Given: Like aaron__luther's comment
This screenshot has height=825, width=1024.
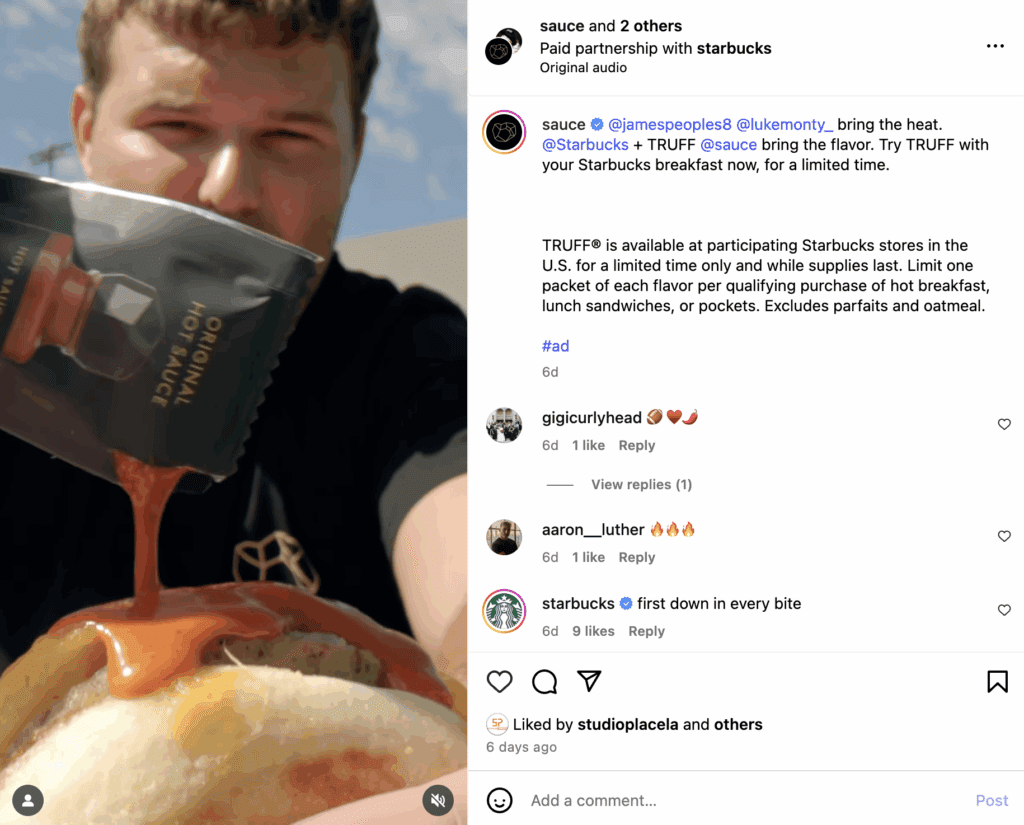Looking at the screenshot, I should [1004, 536].
